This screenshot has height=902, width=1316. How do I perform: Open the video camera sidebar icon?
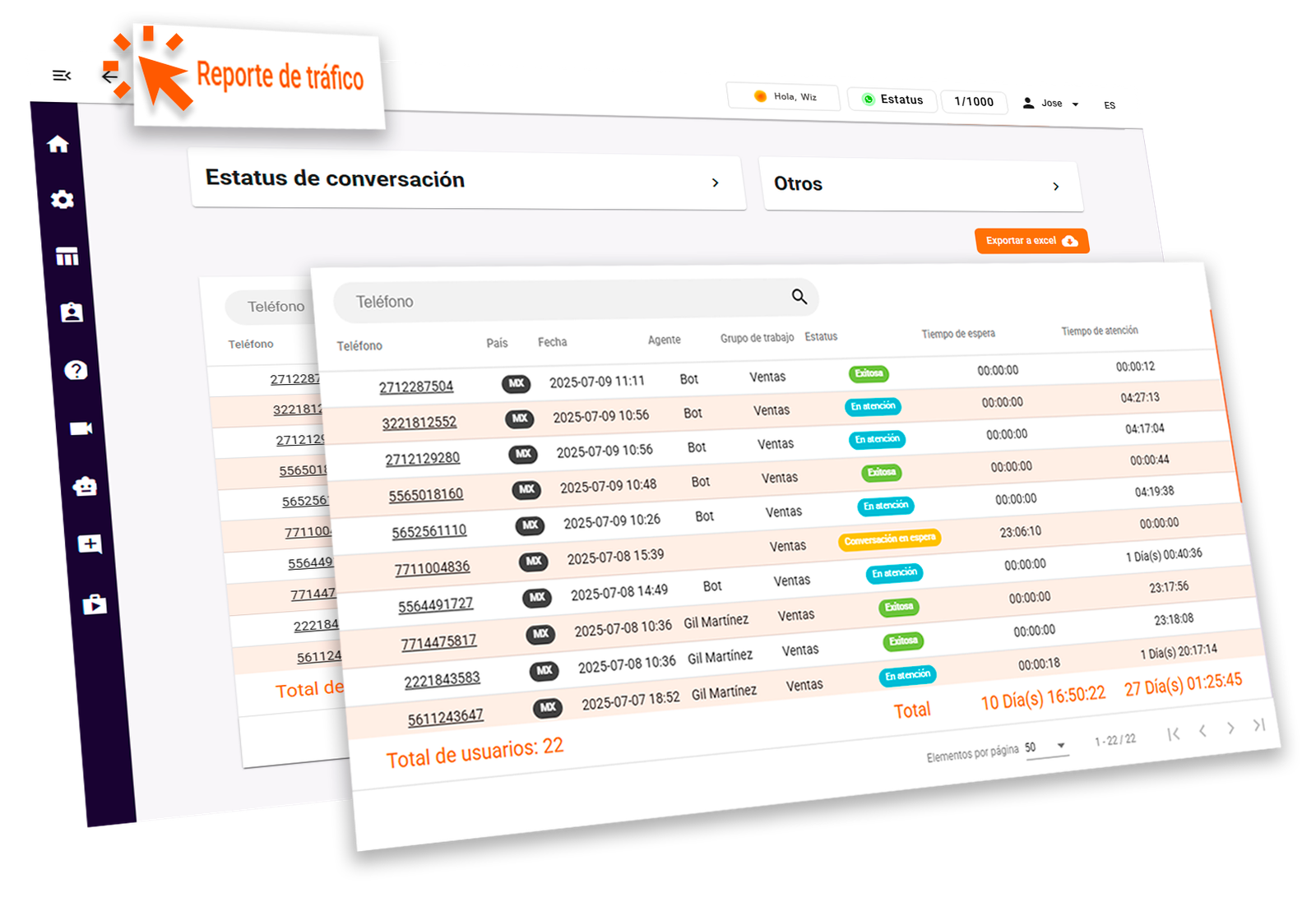[81, 428]
